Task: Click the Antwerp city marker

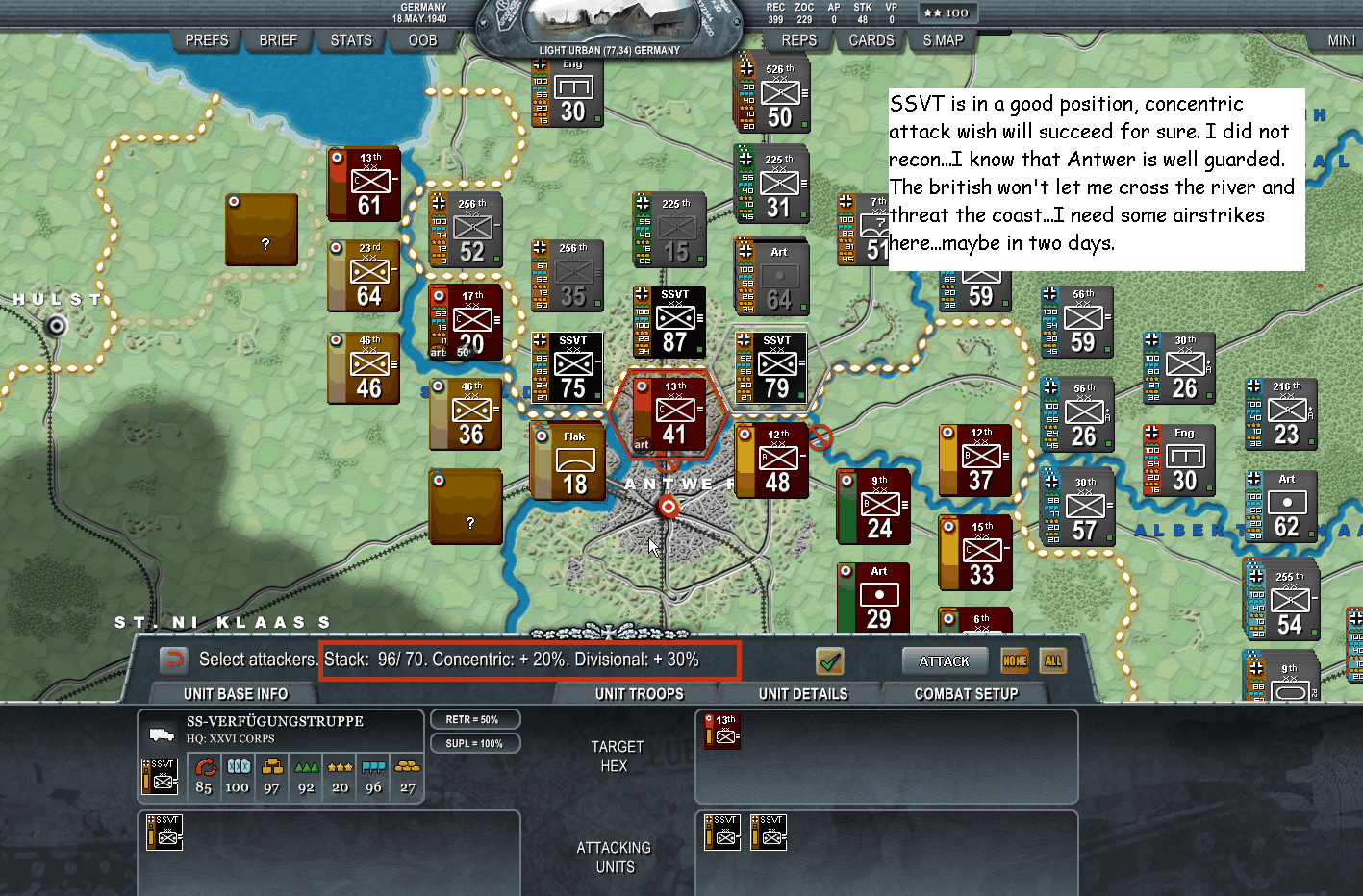Action: 668,506
